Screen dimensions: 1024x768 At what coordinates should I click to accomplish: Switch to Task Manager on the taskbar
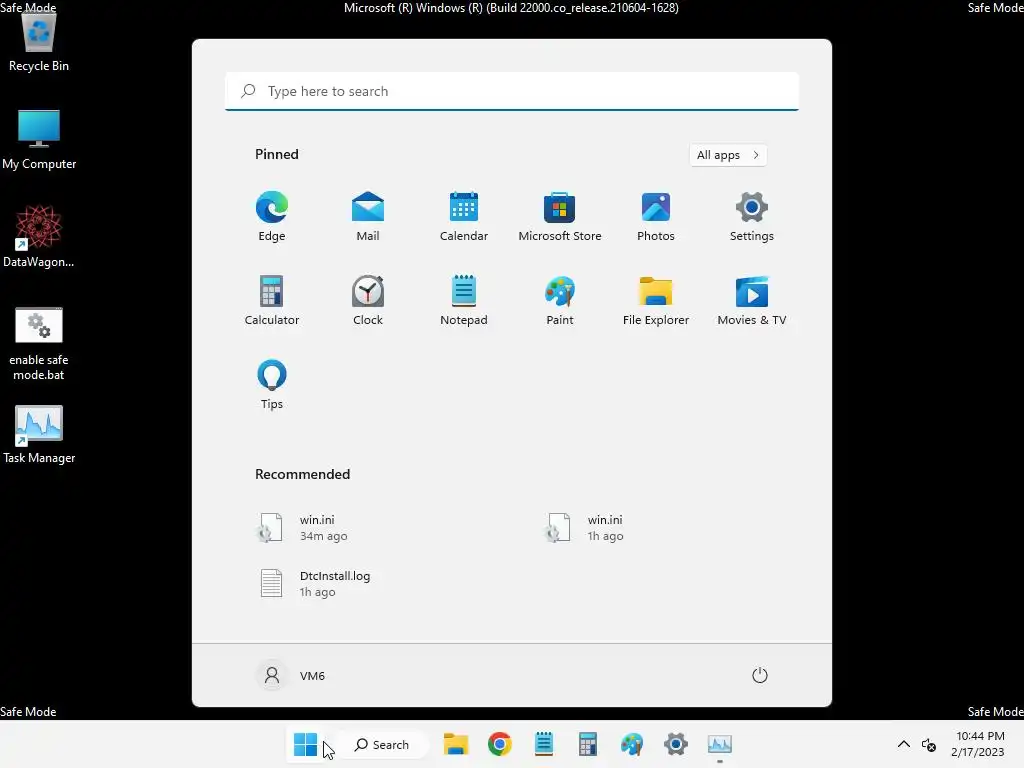point(720,744)
